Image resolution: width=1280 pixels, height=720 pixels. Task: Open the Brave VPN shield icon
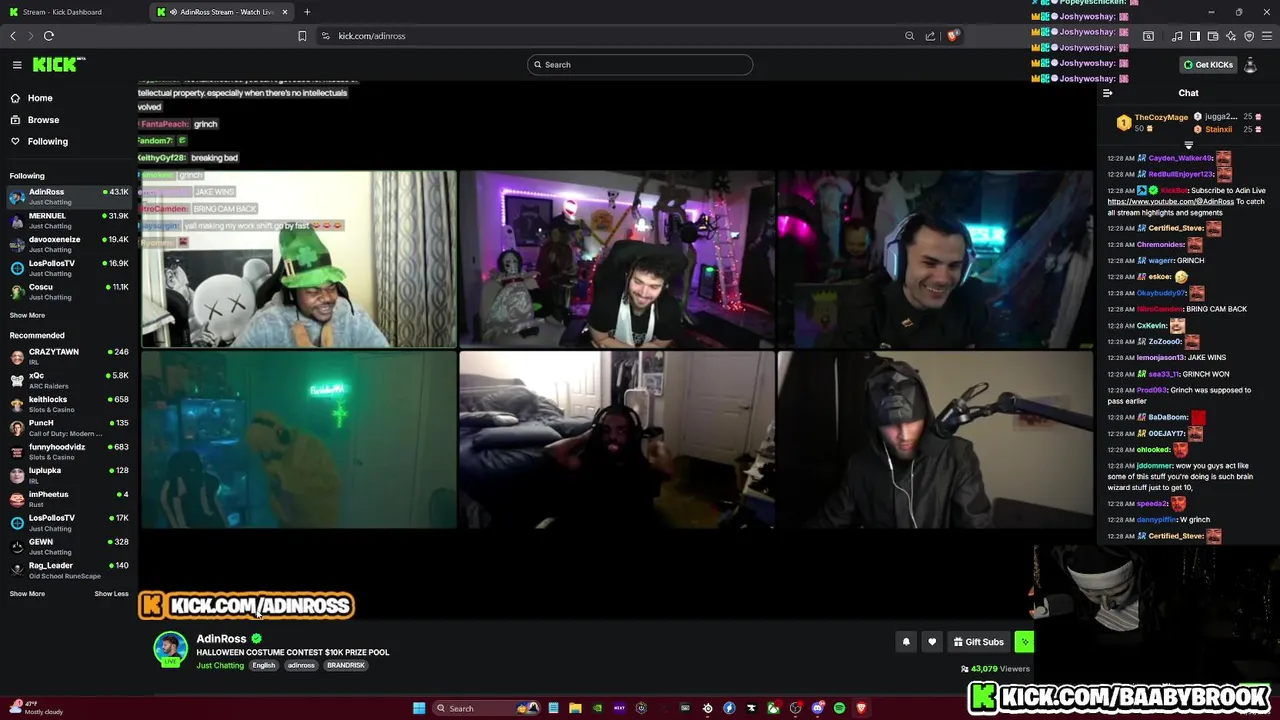click(1249, 36)
